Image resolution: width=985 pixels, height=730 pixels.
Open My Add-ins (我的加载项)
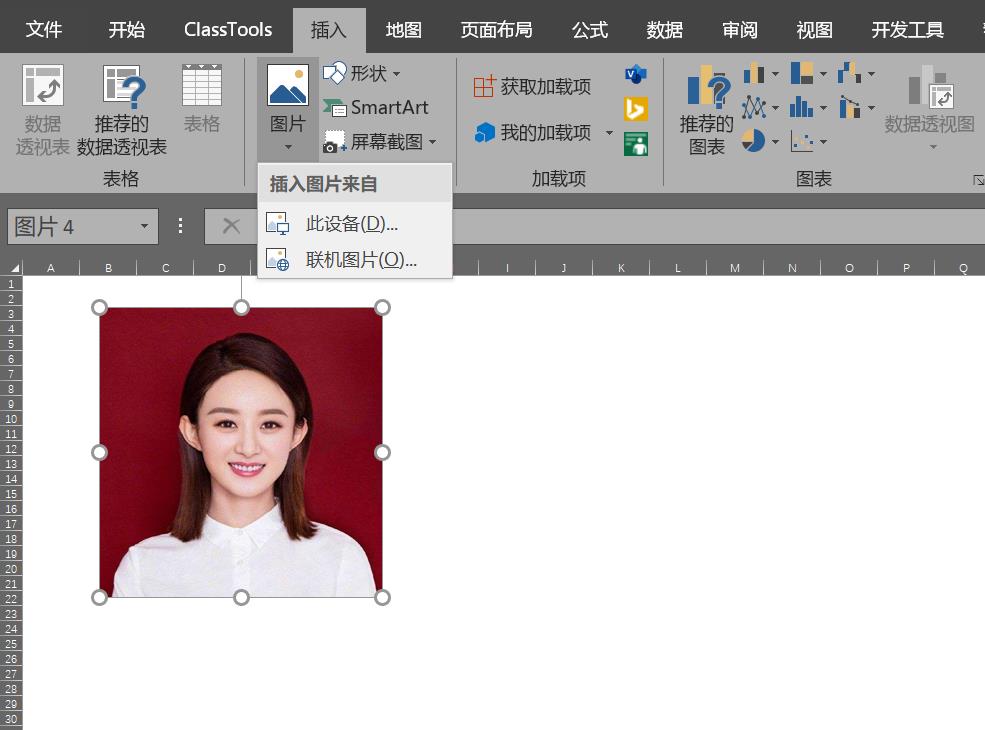pyautogui.click(x=532, y=133)
